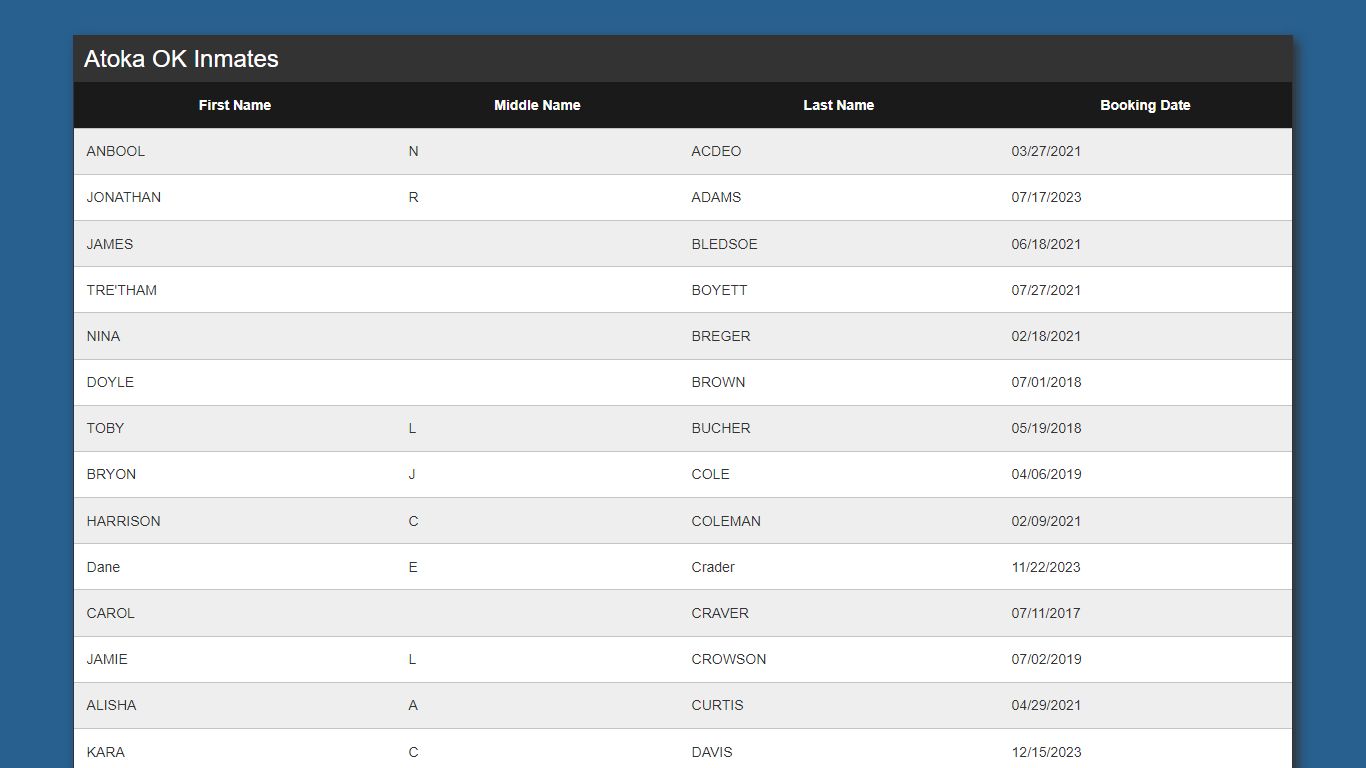1366x768 pixels.
Task: Click booking date 07/11/2017
Action: coord(1046,613)
